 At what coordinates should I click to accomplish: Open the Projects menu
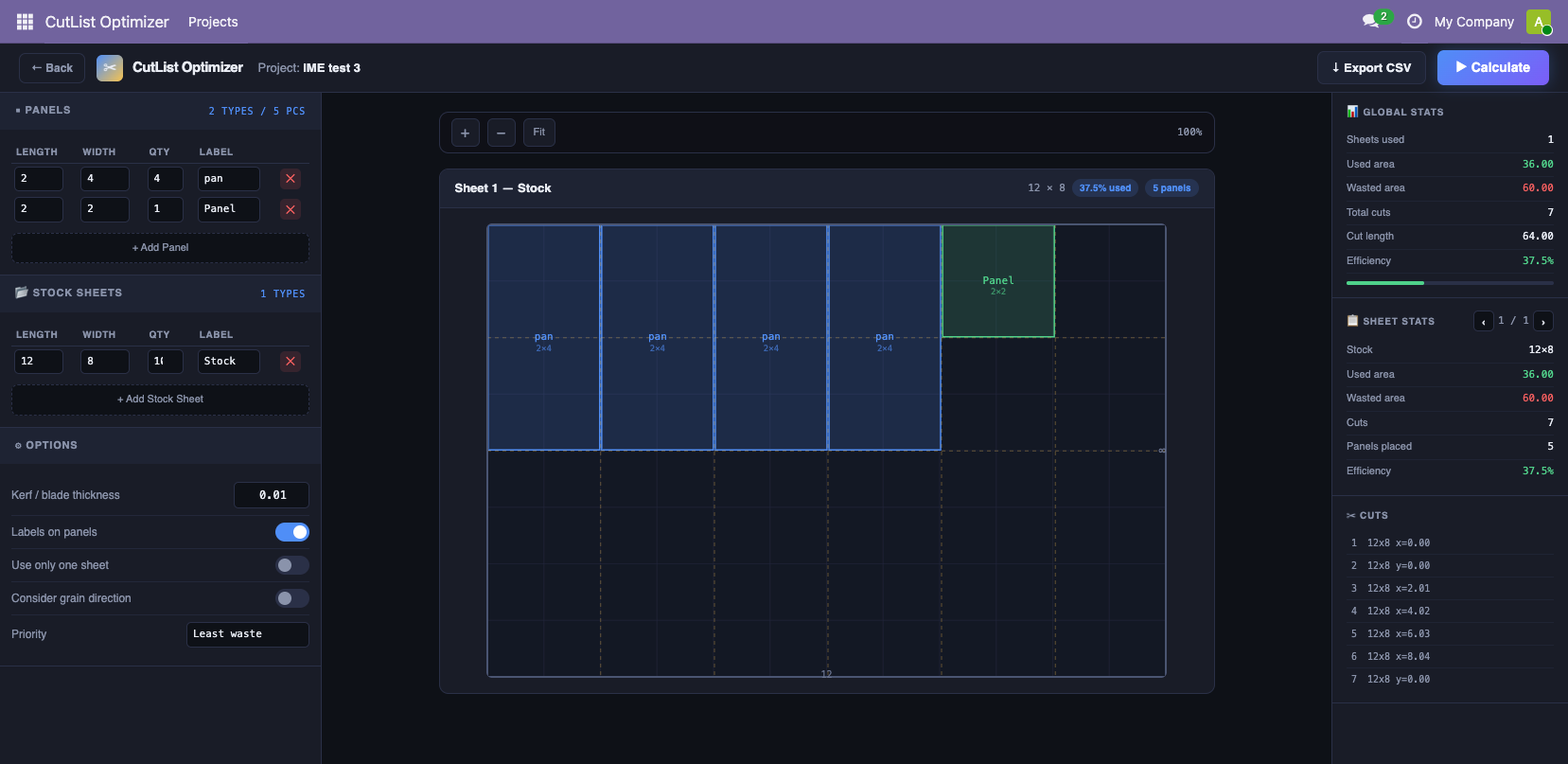213,22
